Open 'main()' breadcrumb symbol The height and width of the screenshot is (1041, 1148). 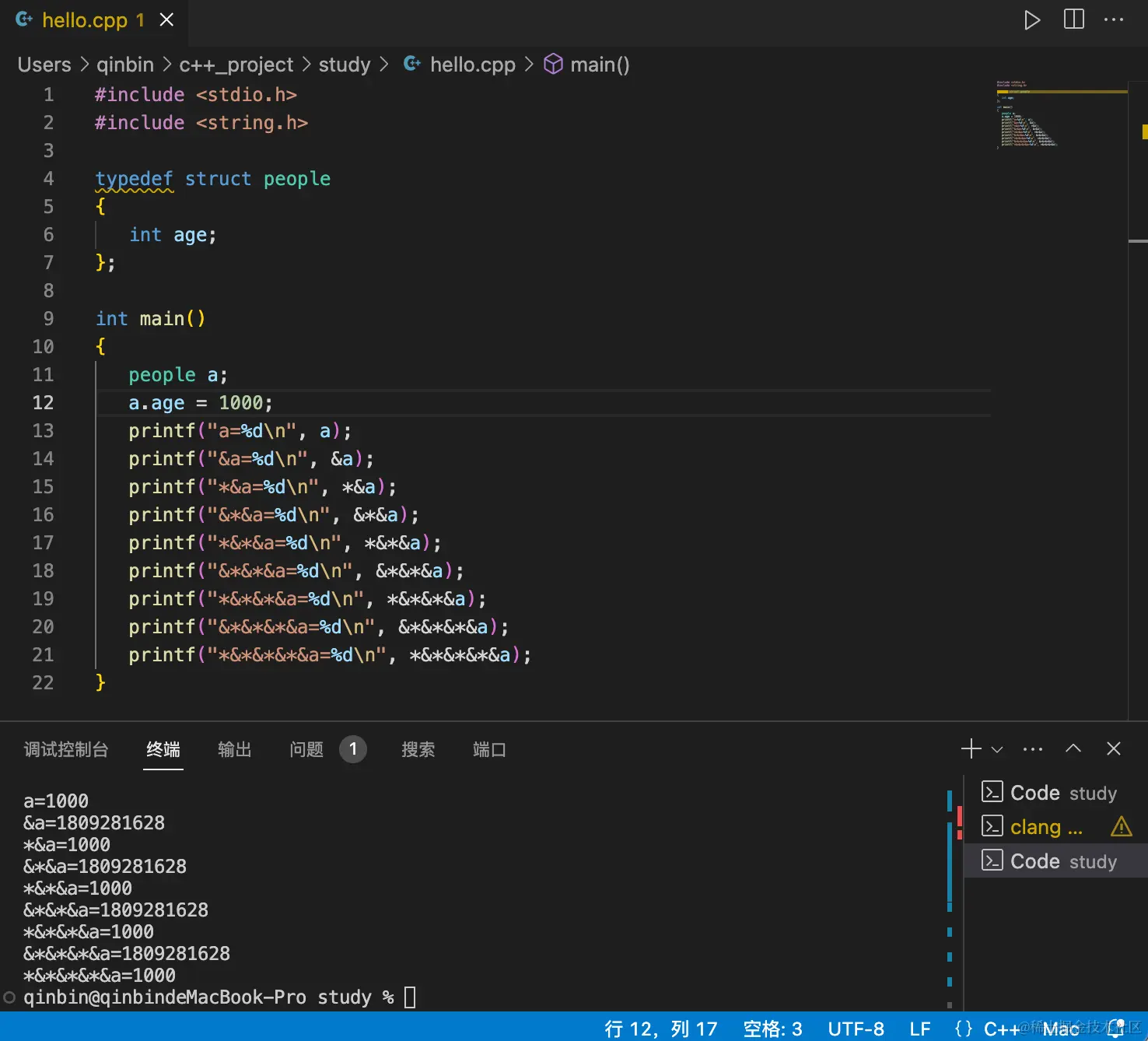tap(600, 65)
